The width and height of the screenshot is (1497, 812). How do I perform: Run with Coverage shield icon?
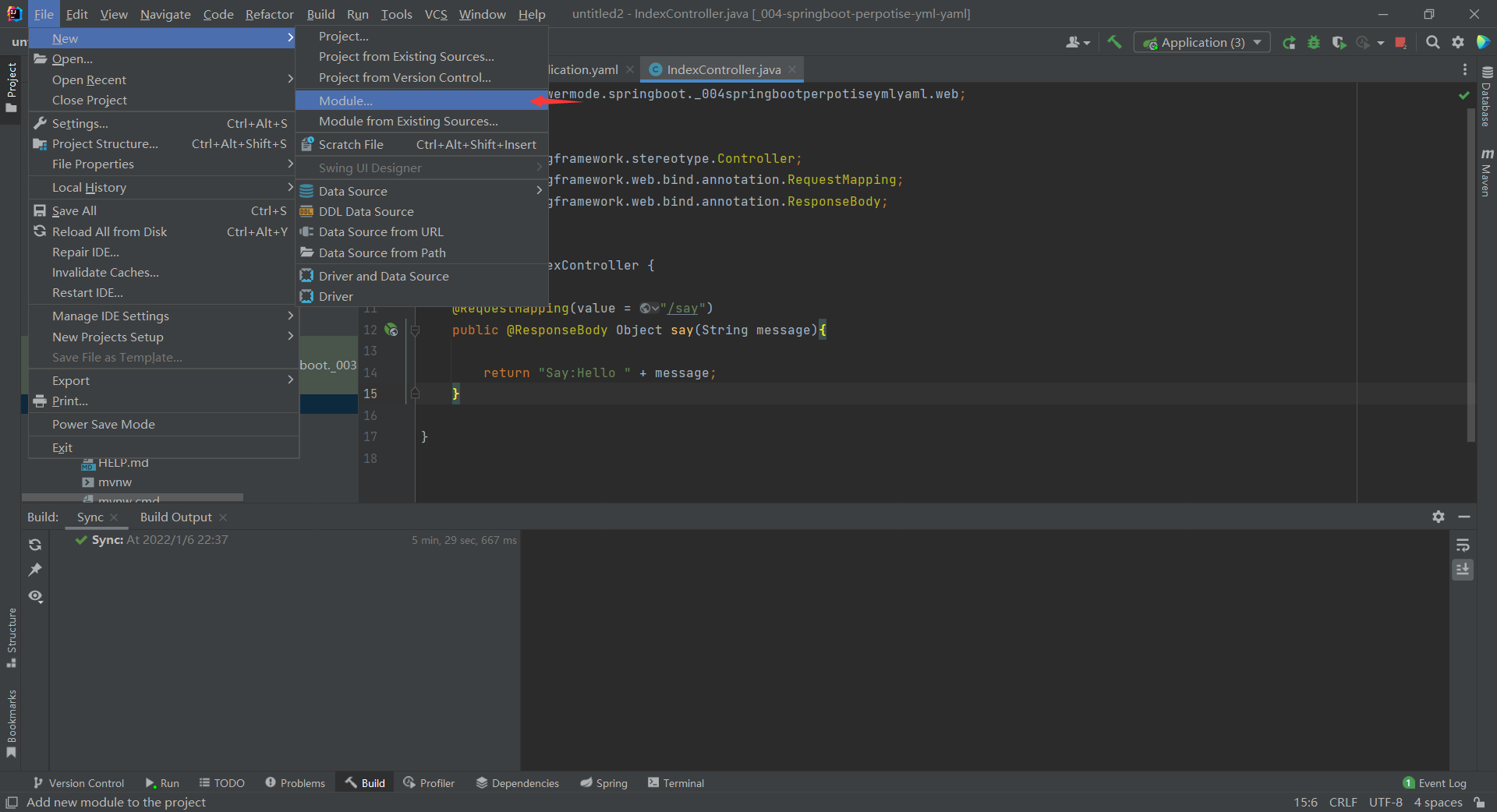click(x=1339, y=43)
